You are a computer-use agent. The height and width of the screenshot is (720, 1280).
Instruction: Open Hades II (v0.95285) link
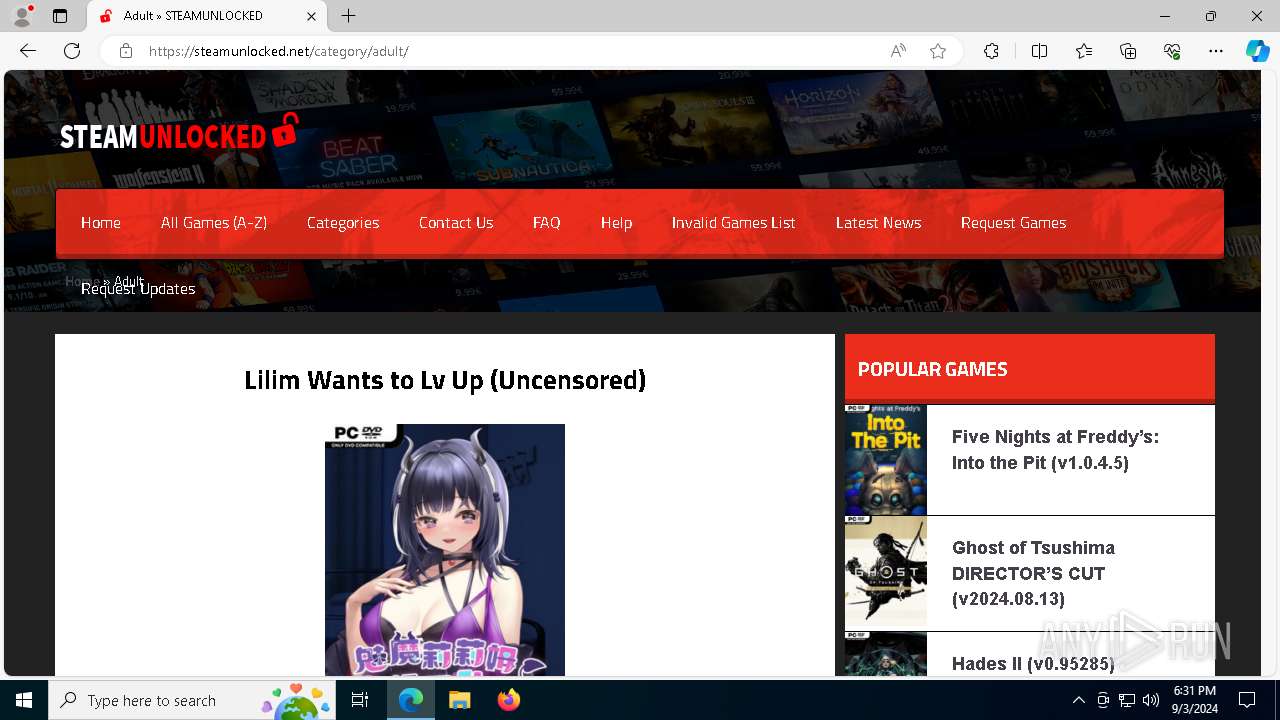1033,664
